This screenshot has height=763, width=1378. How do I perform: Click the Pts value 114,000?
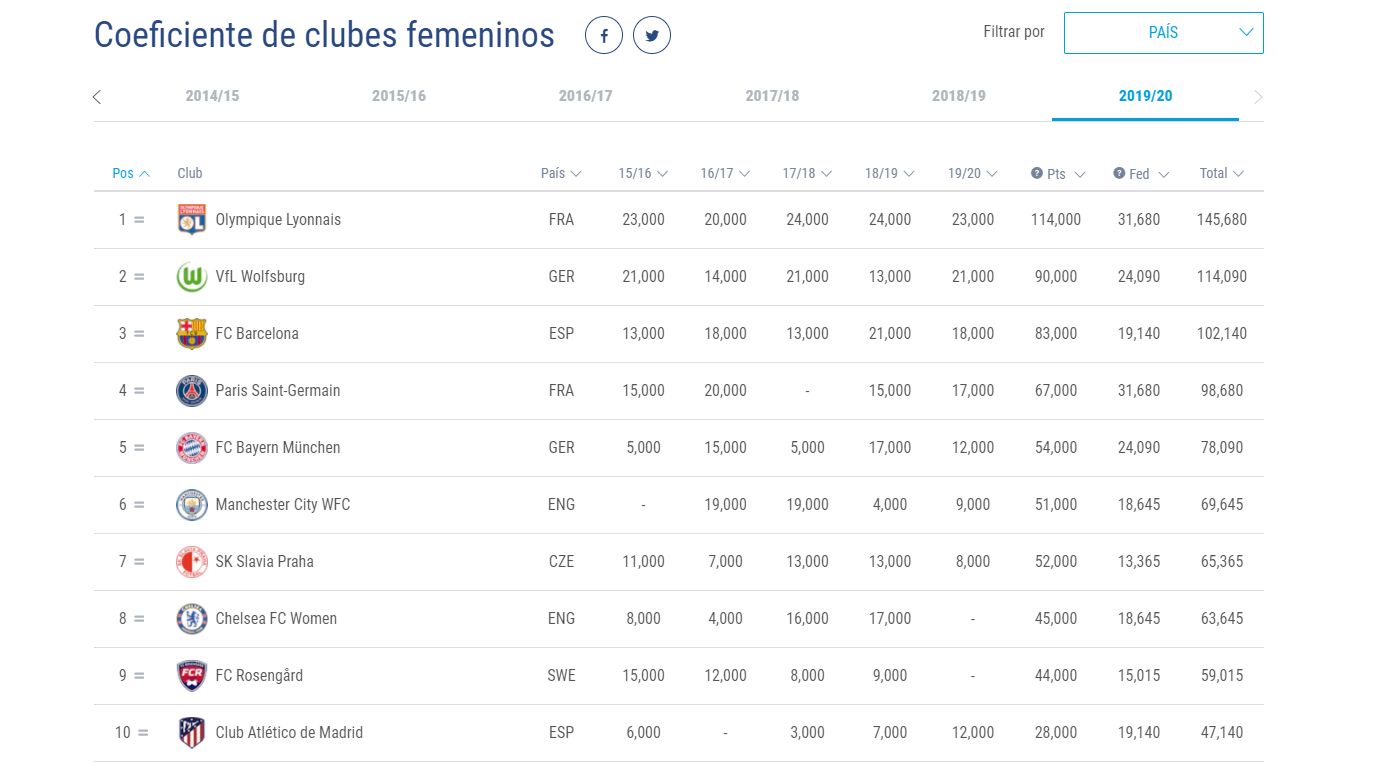(1056, 219)
